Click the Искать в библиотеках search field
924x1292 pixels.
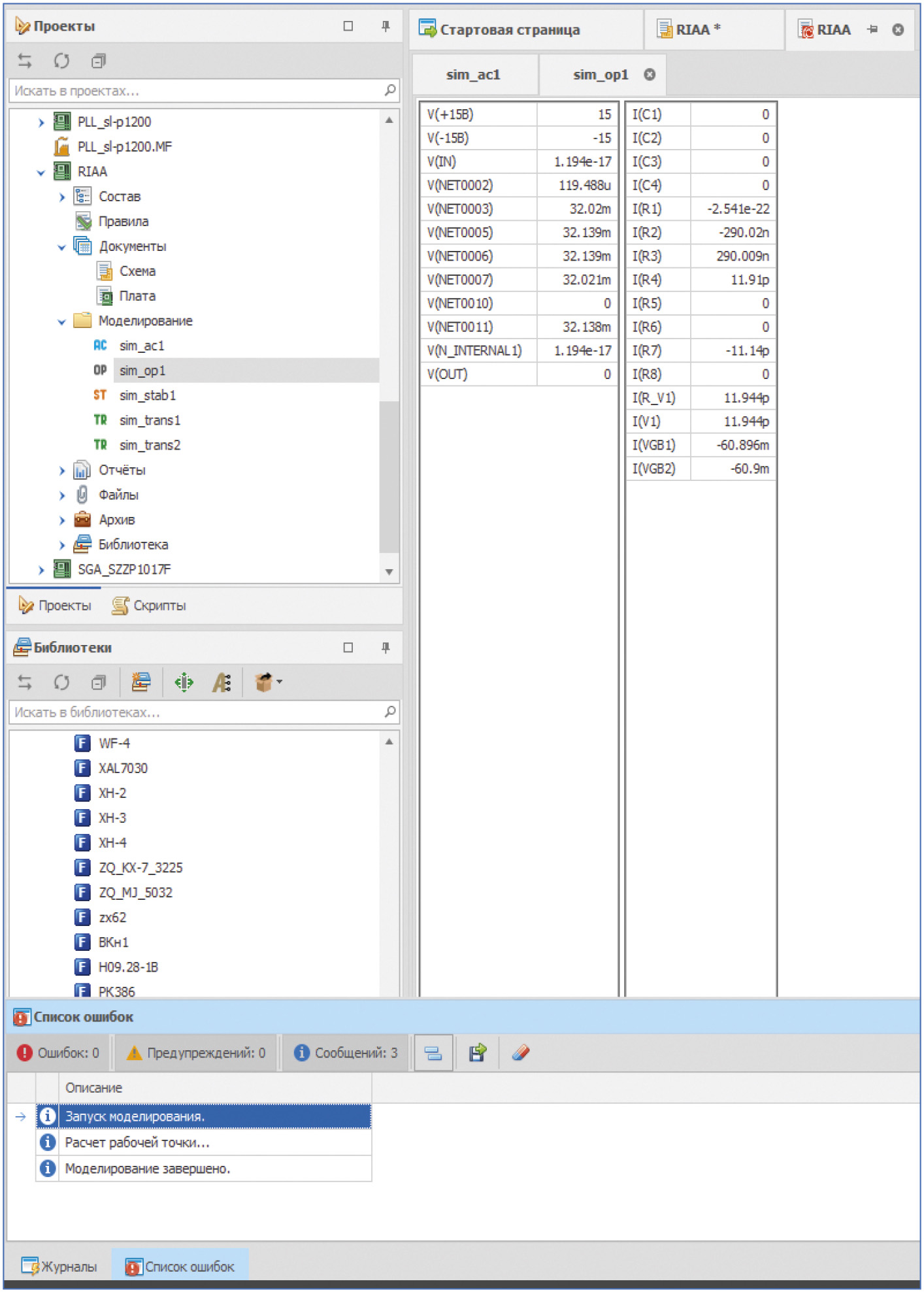click(x=196, y=712)
